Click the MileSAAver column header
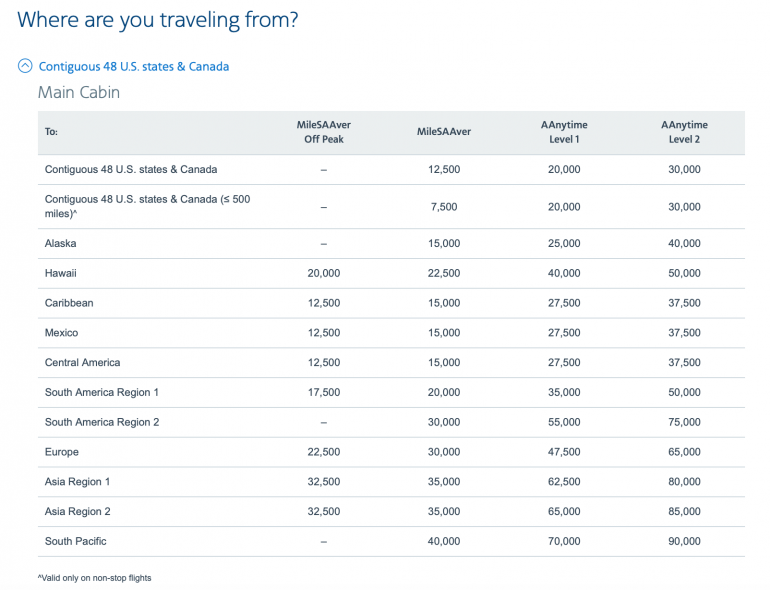Image resolution: width=770 pixels, height=590 pixels. click(x=443, y=132)
